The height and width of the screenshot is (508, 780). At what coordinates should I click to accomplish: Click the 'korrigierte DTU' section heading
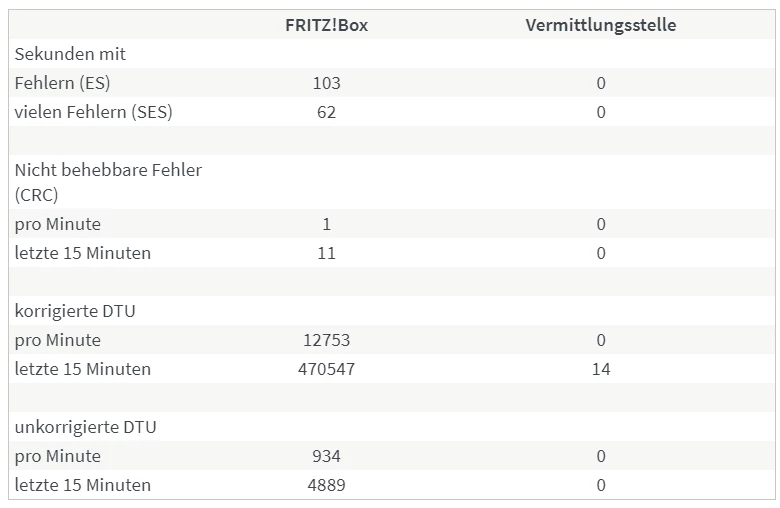(x=75, y=311)
